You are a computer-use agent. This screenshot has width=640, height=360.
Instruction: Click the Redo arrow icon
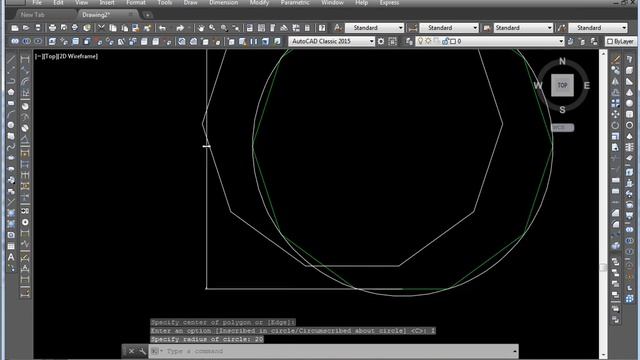coord(180,28)
